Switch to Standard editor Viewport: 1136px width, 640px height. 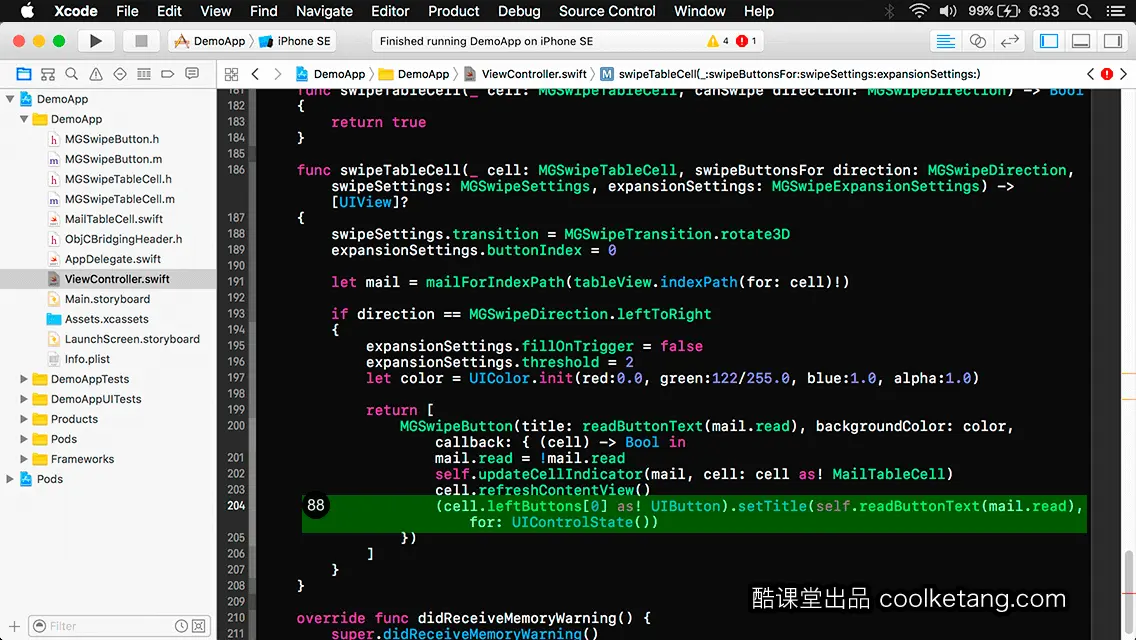945,41
